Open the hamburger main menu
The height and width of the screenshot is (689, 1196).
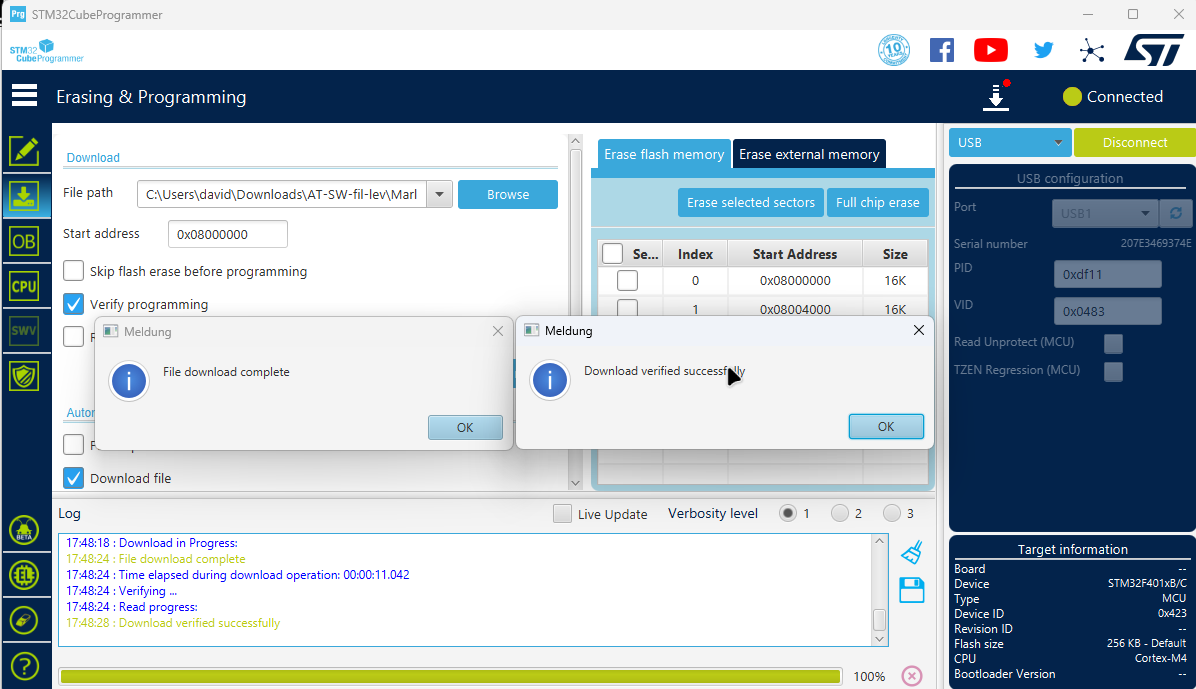coord(24,96)
